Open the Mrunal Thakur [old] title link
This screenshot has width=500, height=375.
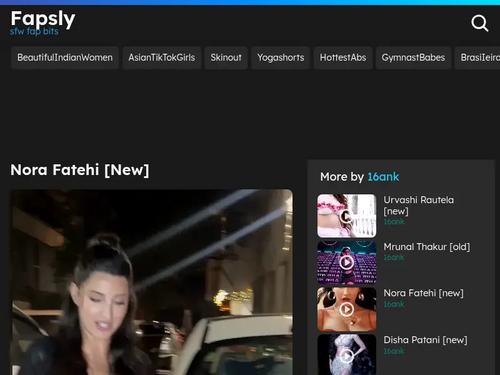click(x=427, y=247)
